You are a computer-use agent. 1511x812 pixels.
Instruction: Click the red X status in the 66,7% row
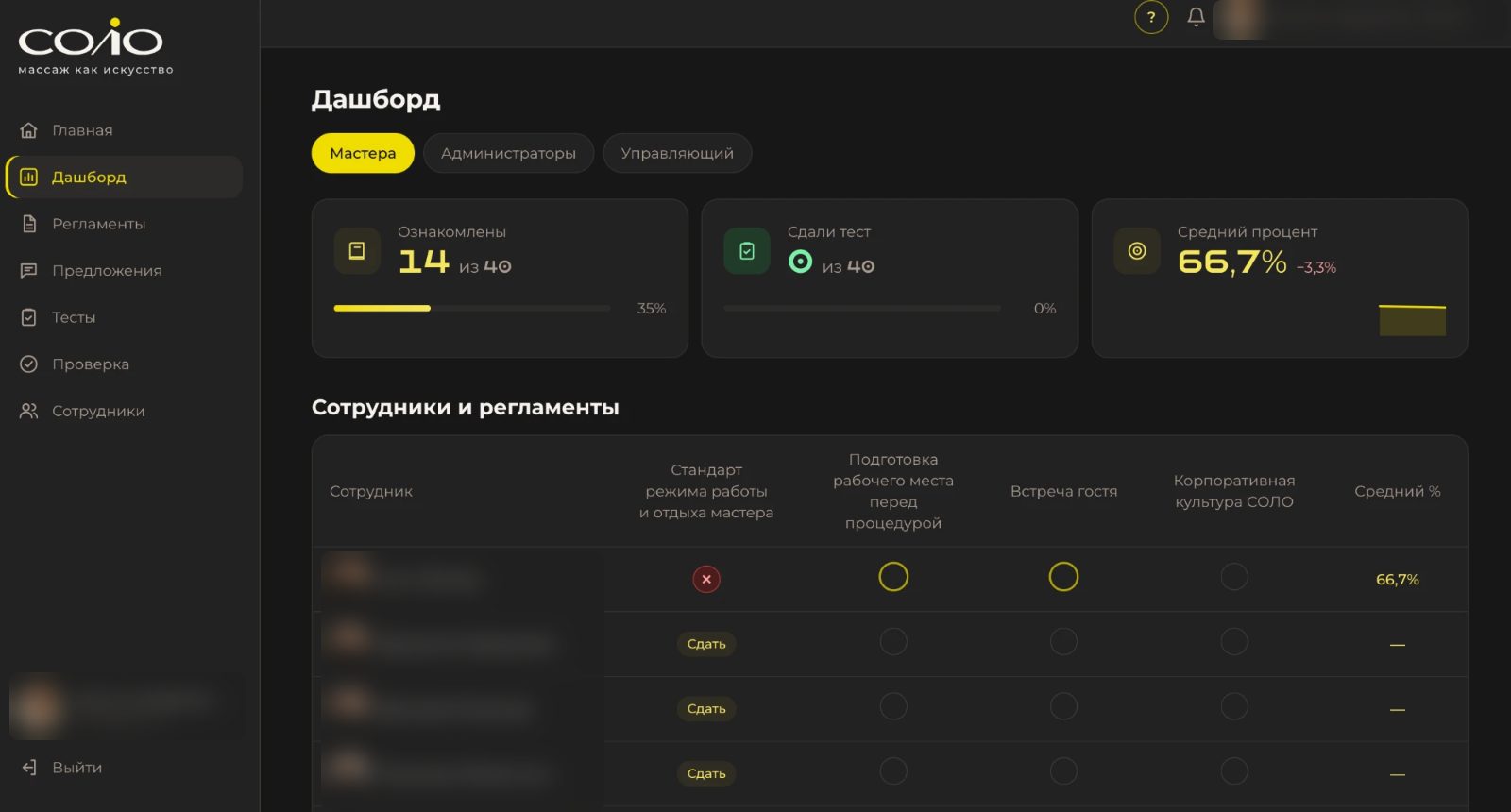pos(706,579)
